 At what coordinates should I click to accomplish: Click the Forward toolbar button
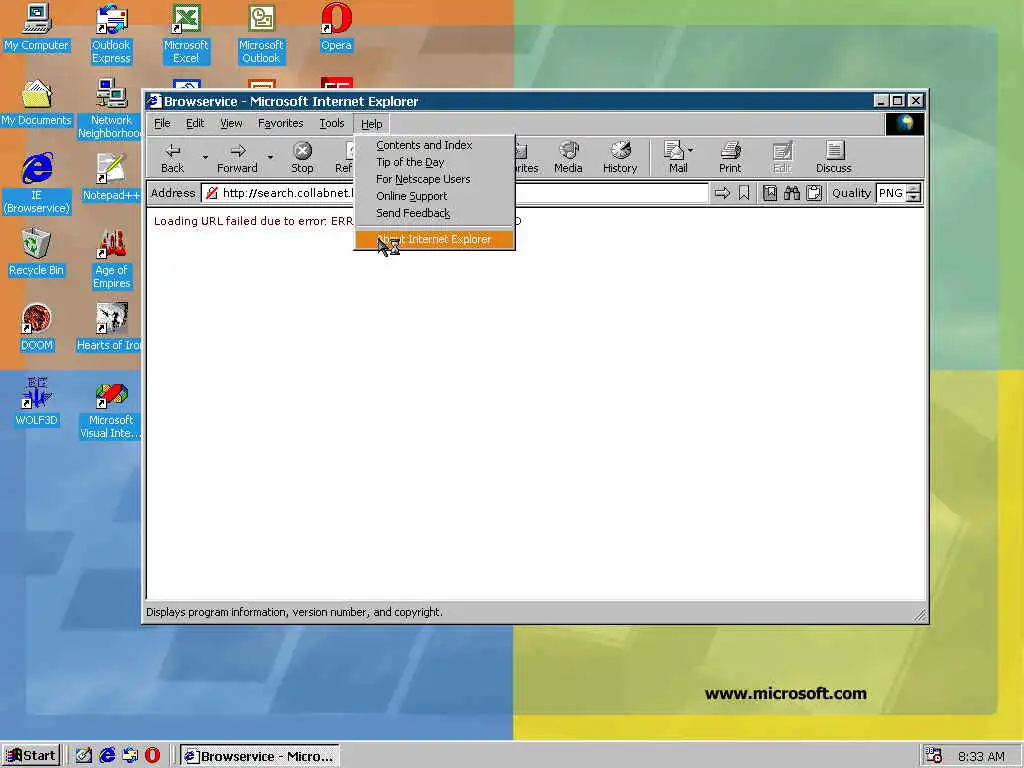(x=237, y=158)
